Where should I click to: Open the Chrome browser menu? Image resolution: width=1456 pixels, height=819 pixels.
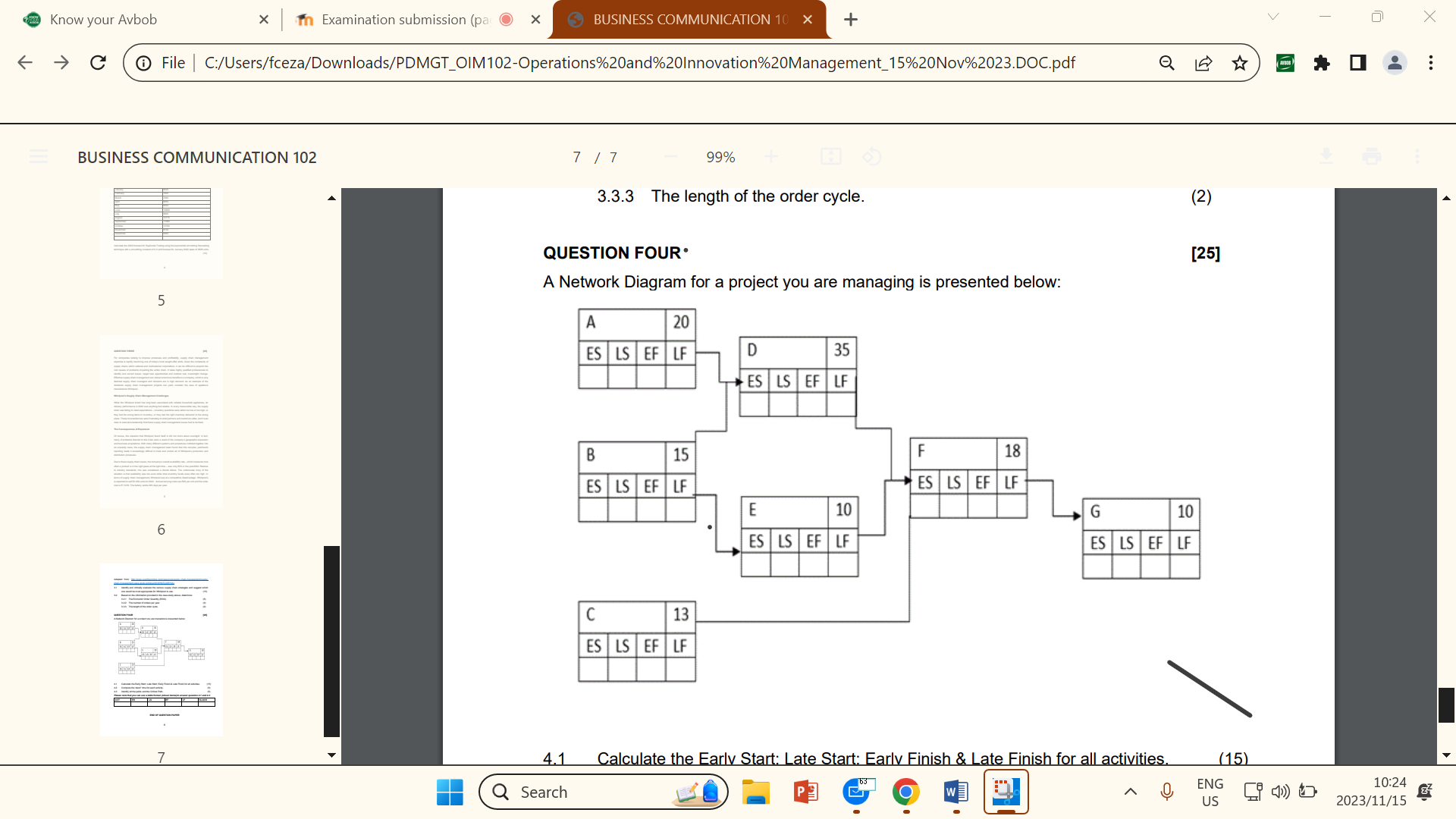click(1432, 63)
